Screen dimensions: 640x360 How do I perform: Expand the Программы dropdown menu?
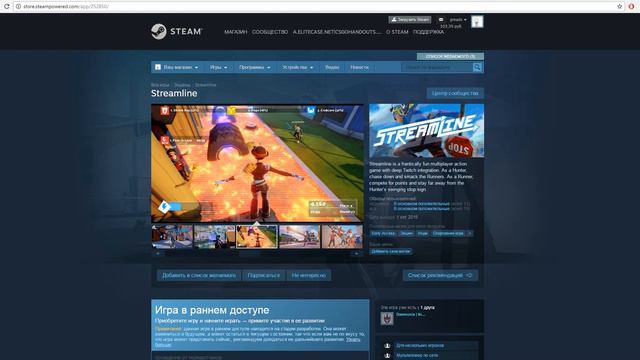pyautogui.click(x=255, y=67)
